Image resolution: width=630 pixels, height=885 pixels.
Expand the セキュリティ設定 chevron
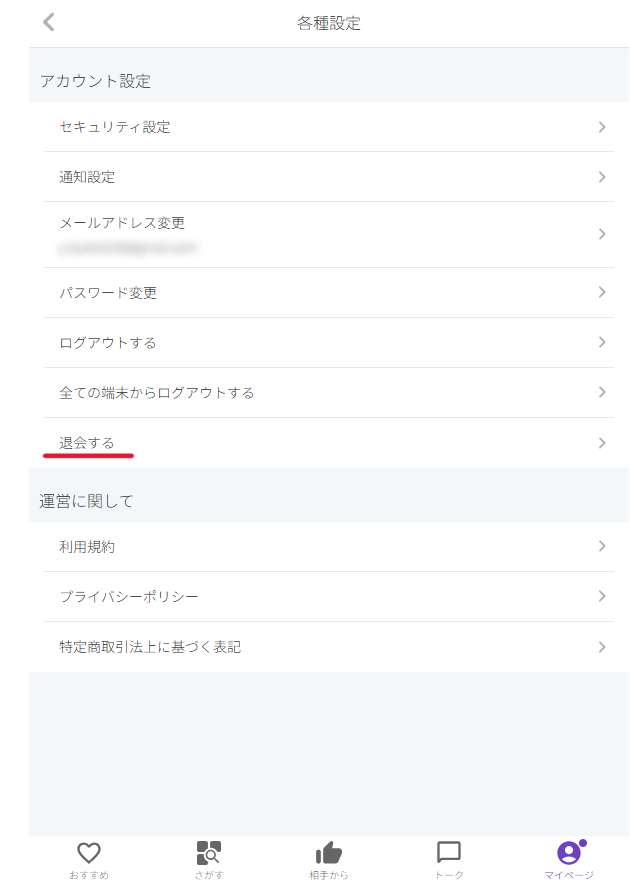point(602,127)
